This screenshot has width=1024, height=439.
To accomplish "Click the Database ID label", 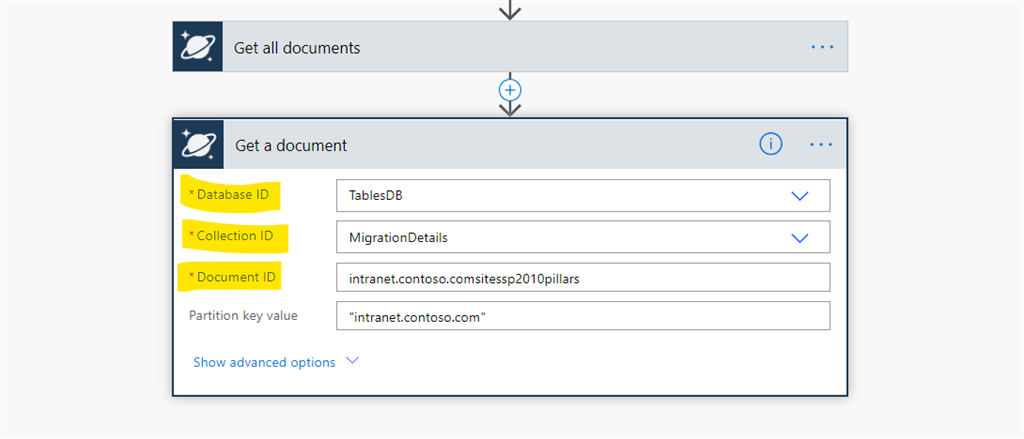I will [x=229, y=194].
